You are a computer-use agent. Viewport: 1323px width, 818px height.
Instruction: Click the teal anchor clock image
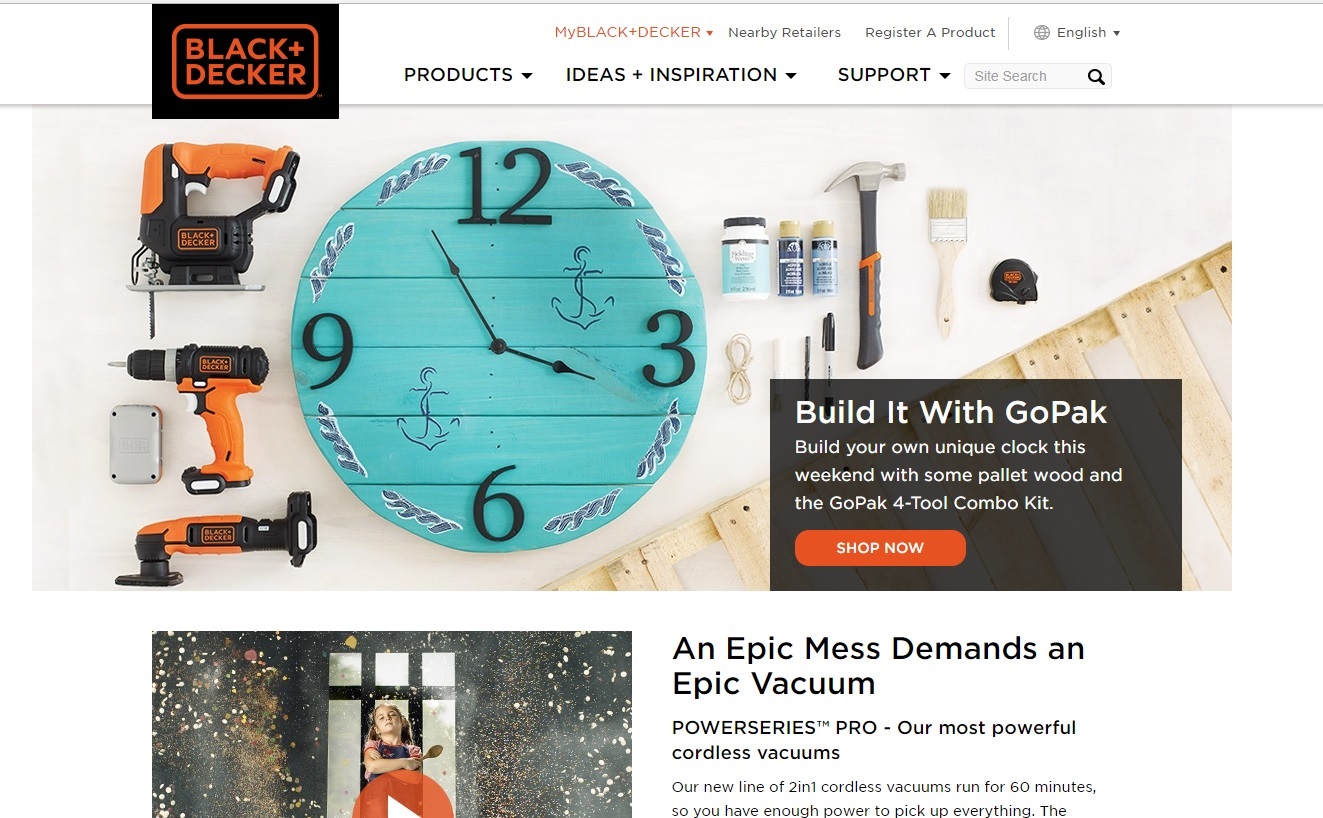[498, 343]
